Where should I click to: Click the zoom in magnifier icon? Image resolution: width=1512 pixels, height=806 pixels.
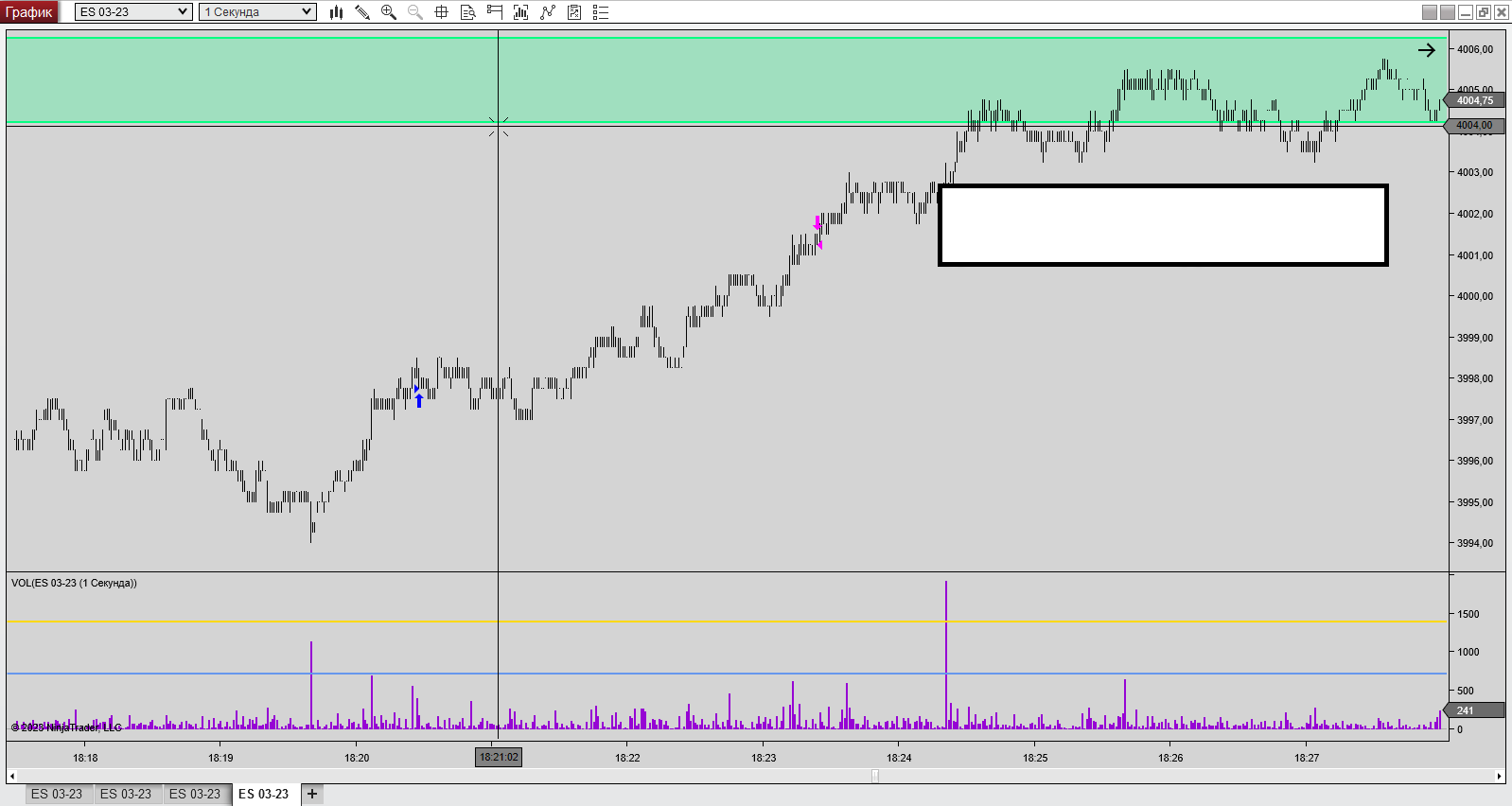coord(388,12)
